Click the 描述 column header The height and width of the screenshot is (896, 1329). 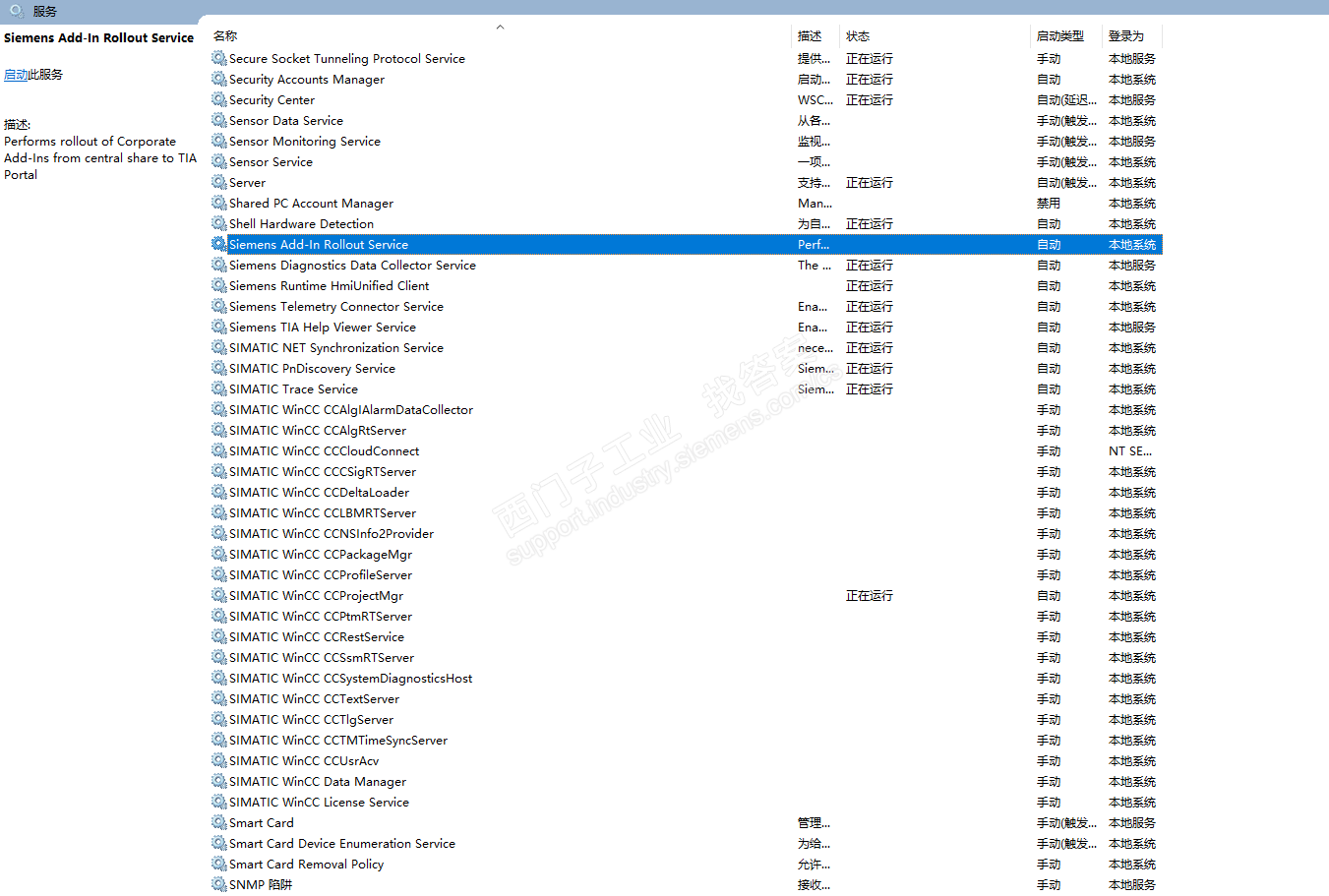pyautogui.click(x=810, y=36)
